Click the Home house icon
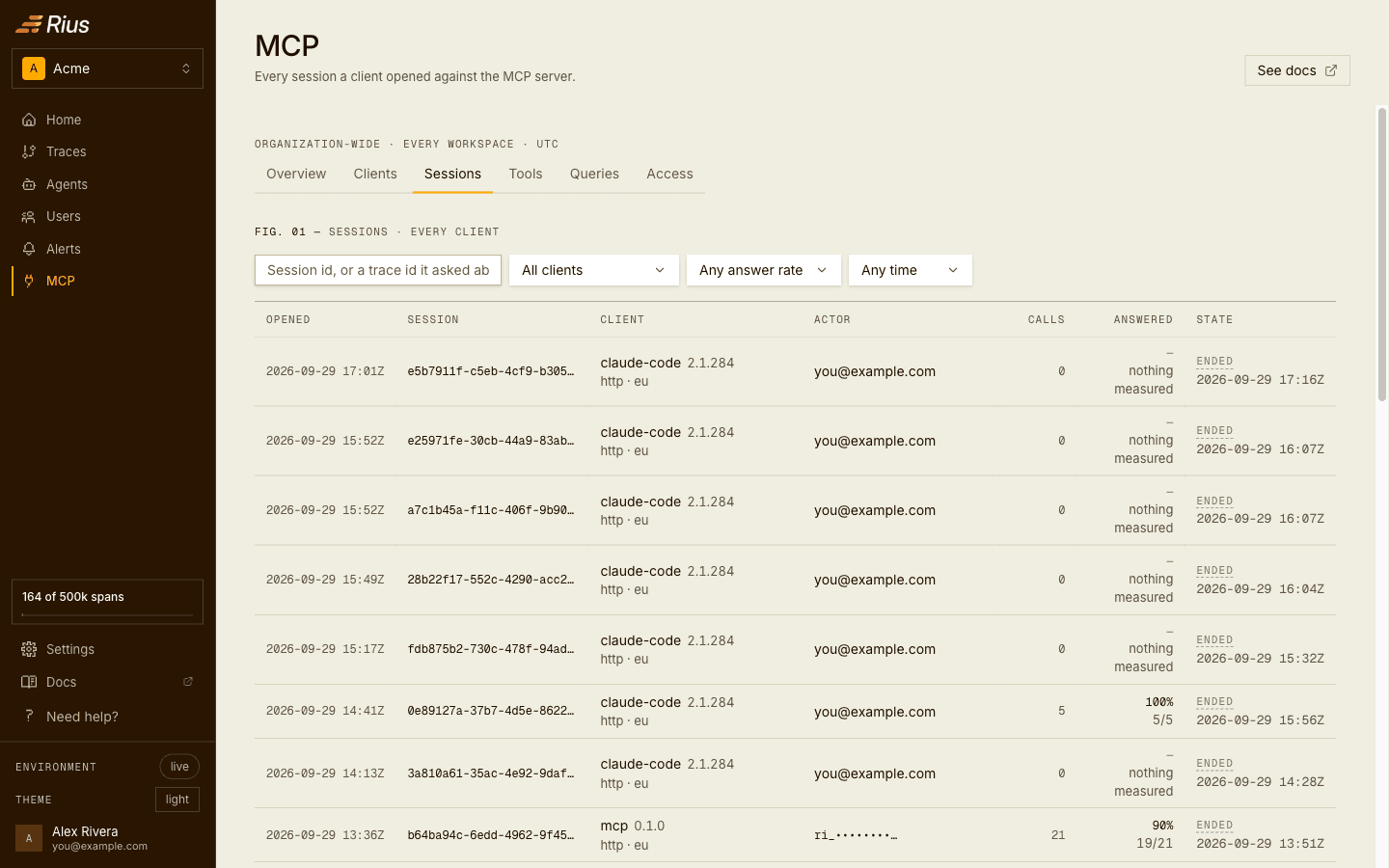This screenshot has height=868, width=1389. pos(29,120)
